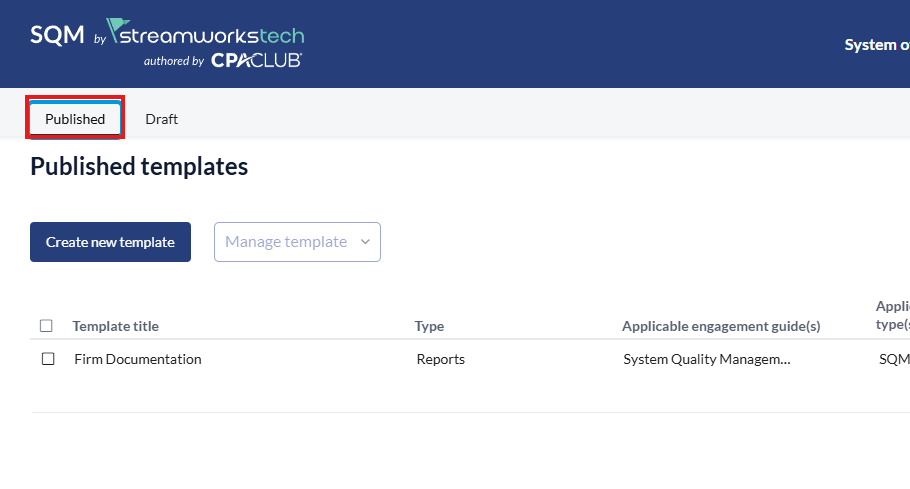Click the chevron arrow on Manage template

tap(365, 242)
